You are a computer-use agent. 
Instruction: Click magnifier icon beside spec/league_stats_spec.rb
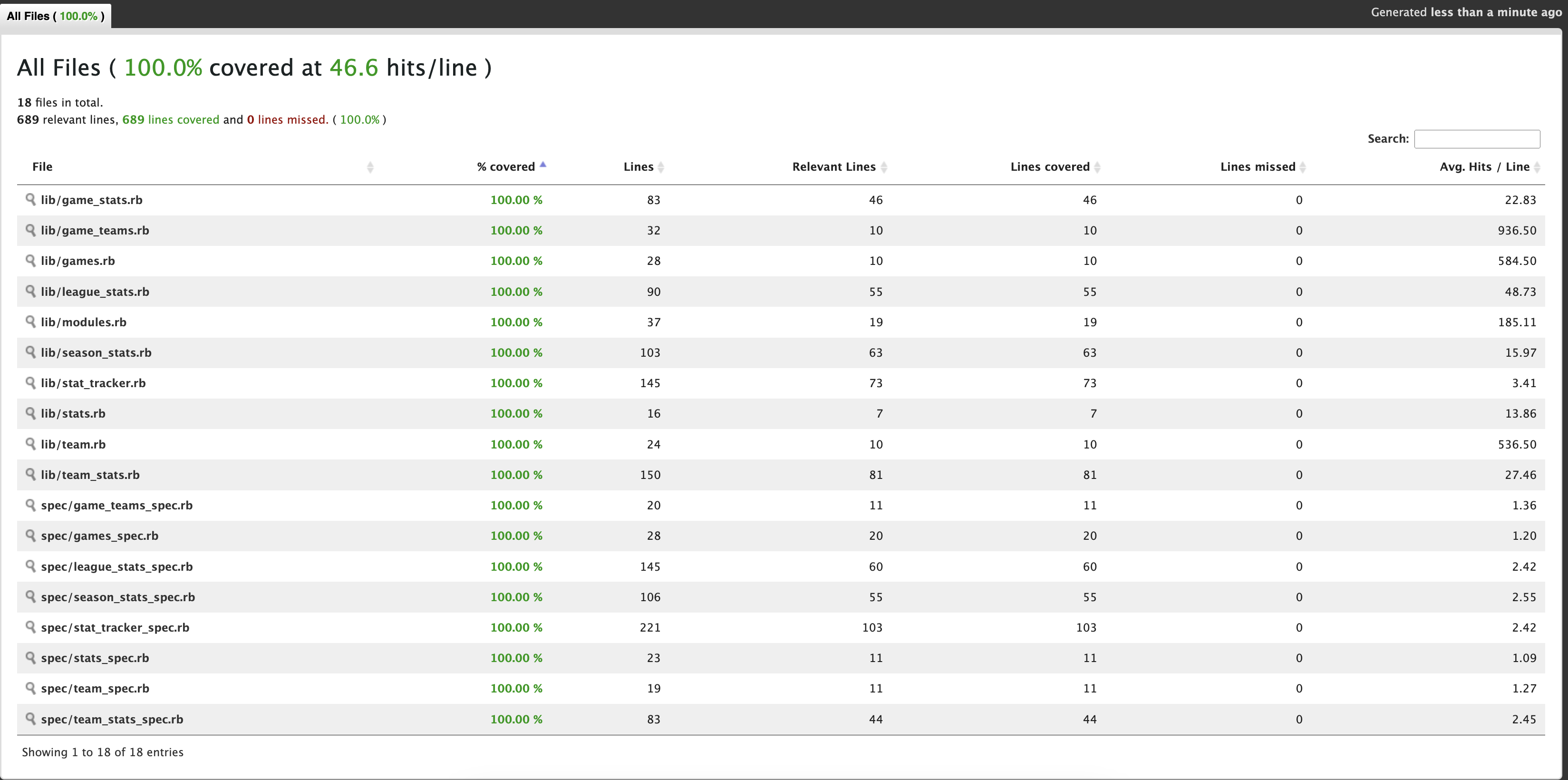(x=30, y=566)
